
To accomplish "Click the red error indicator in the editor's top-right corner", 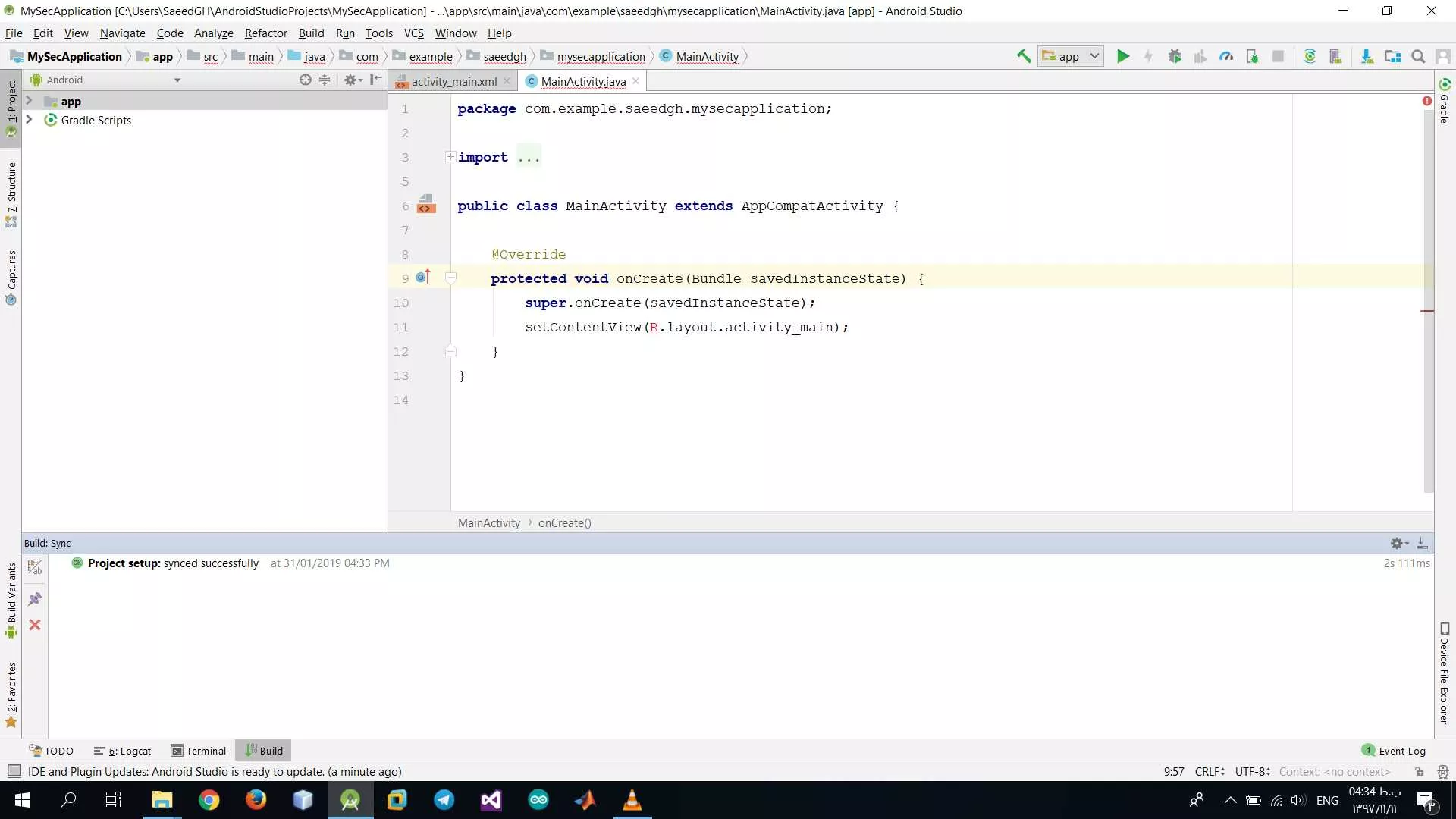I will tap(1427, 101).
